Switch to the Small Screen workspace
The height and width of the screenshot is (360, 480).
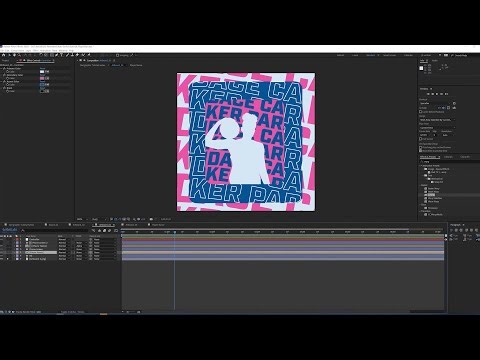click(x=389, y=55)
